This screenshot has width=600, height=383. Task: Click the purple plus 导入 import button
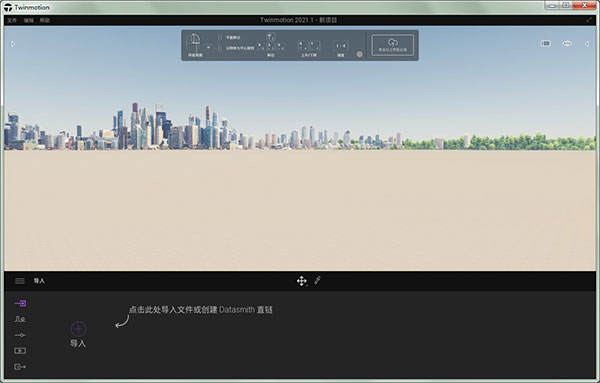coord(78,329)
